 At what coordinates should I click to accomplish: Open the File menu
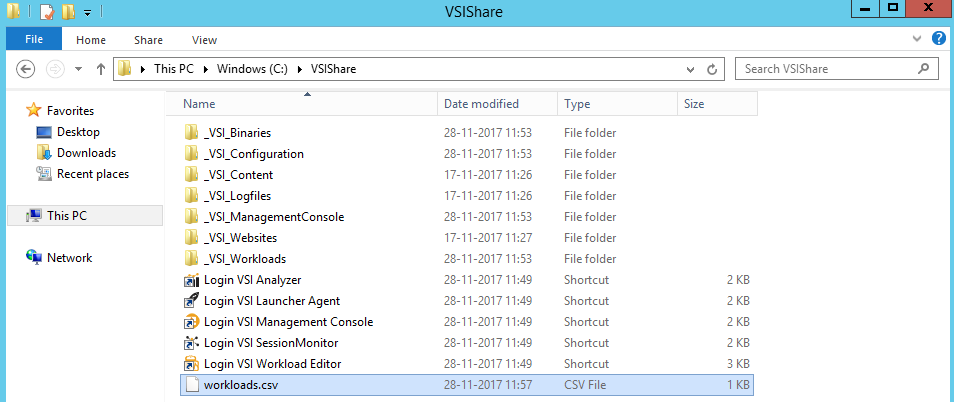click(34, 40)
